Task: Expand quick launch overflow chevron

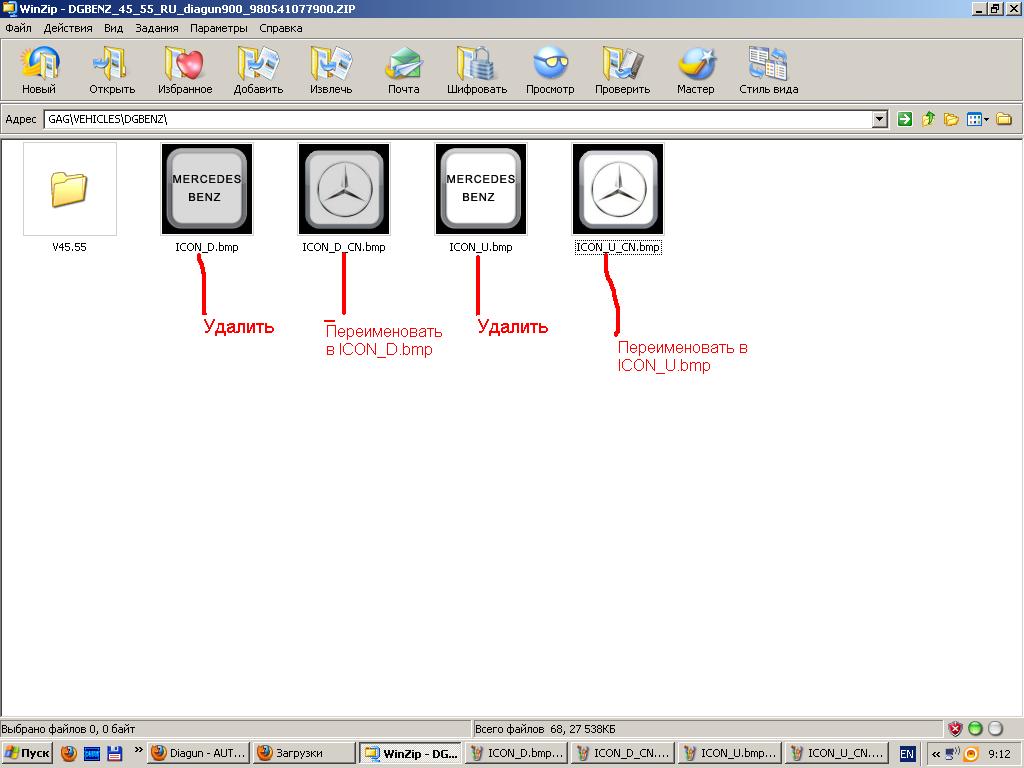Action: 138,750
